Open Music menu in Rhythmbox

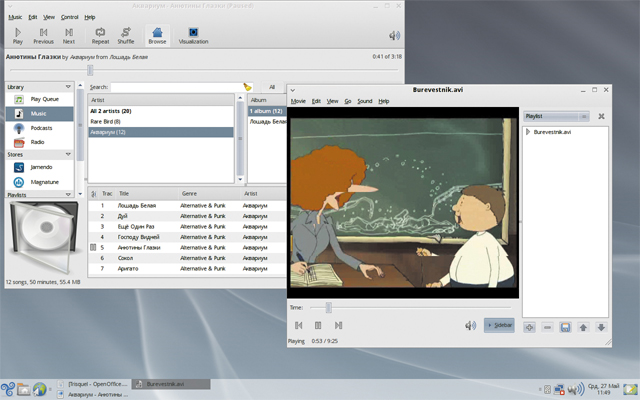[15, 17]
